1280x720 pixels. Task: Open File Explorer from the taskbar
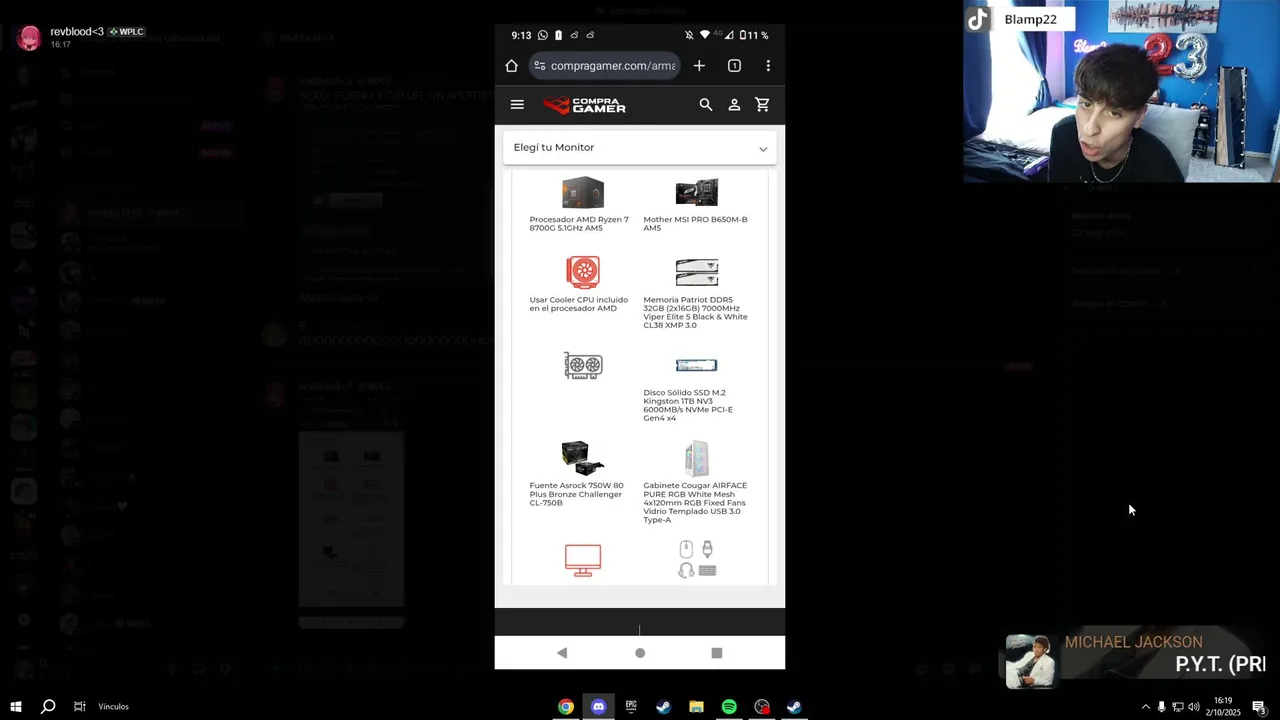pos(696,707)
